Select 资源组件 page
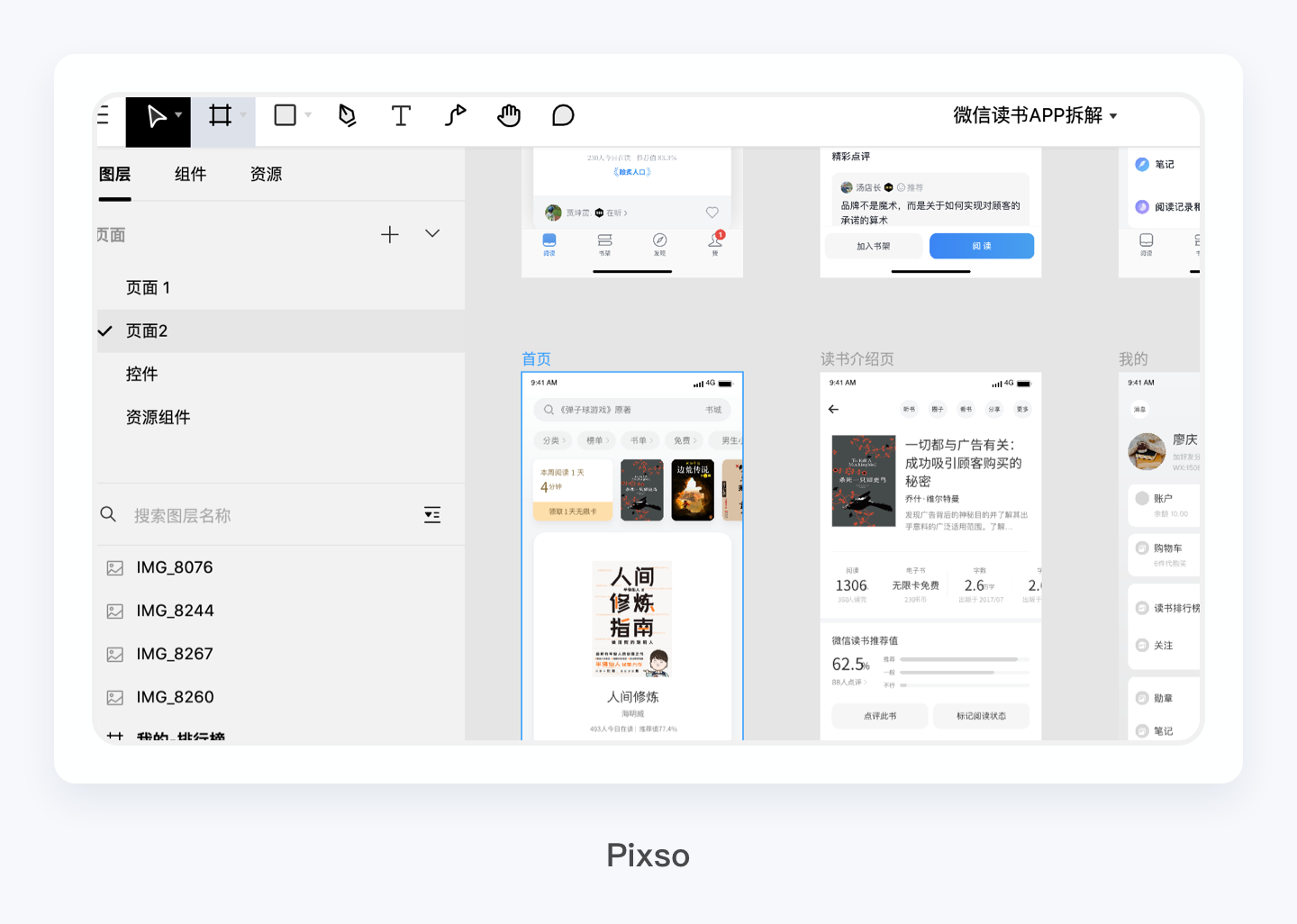This screenshot has width=1297, height=924. click(x=280, y=418)
